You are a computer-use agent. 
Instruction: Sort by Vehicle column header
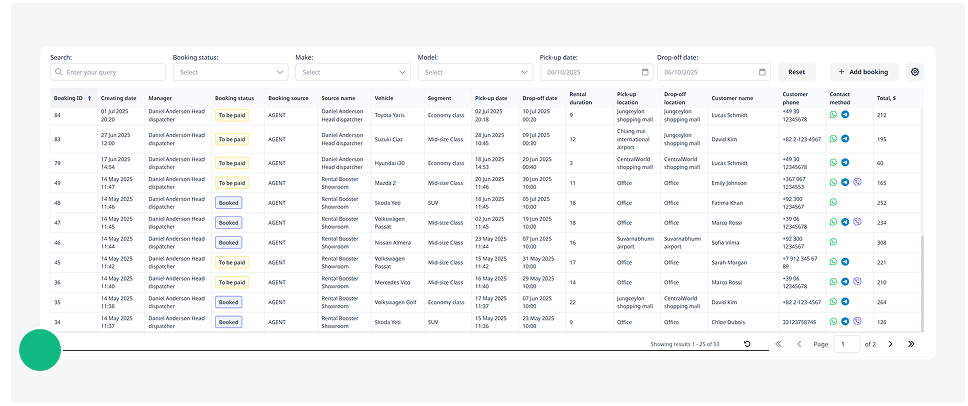tap(384, 98)
